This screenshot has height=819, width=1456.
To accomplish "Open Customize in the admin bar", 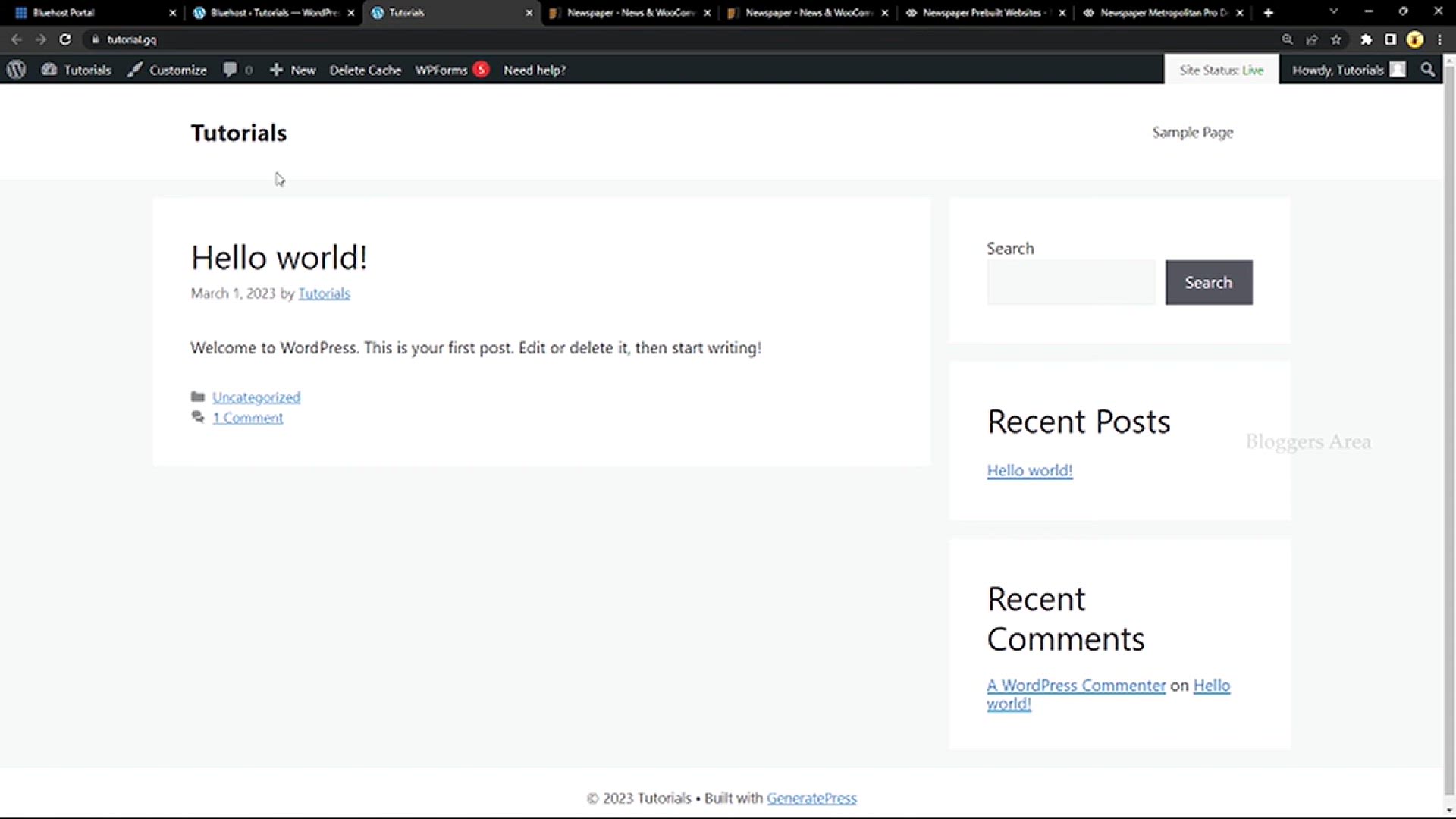I will point(167,70).
